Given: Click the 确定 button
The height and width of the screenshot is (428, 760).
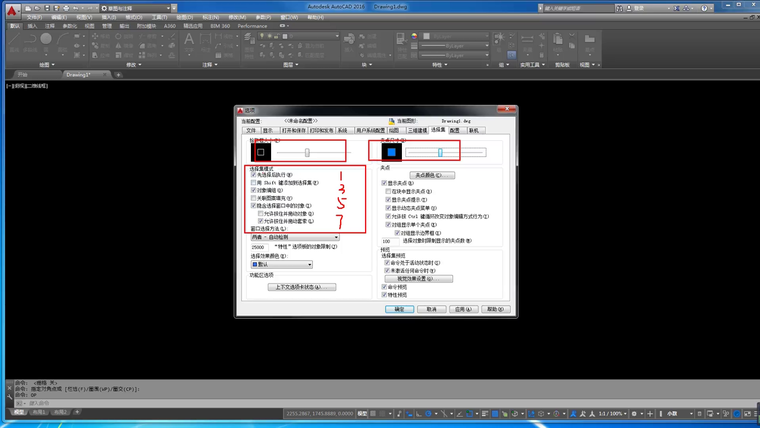Looking at the screenshot, I should (x=399, y=310).
